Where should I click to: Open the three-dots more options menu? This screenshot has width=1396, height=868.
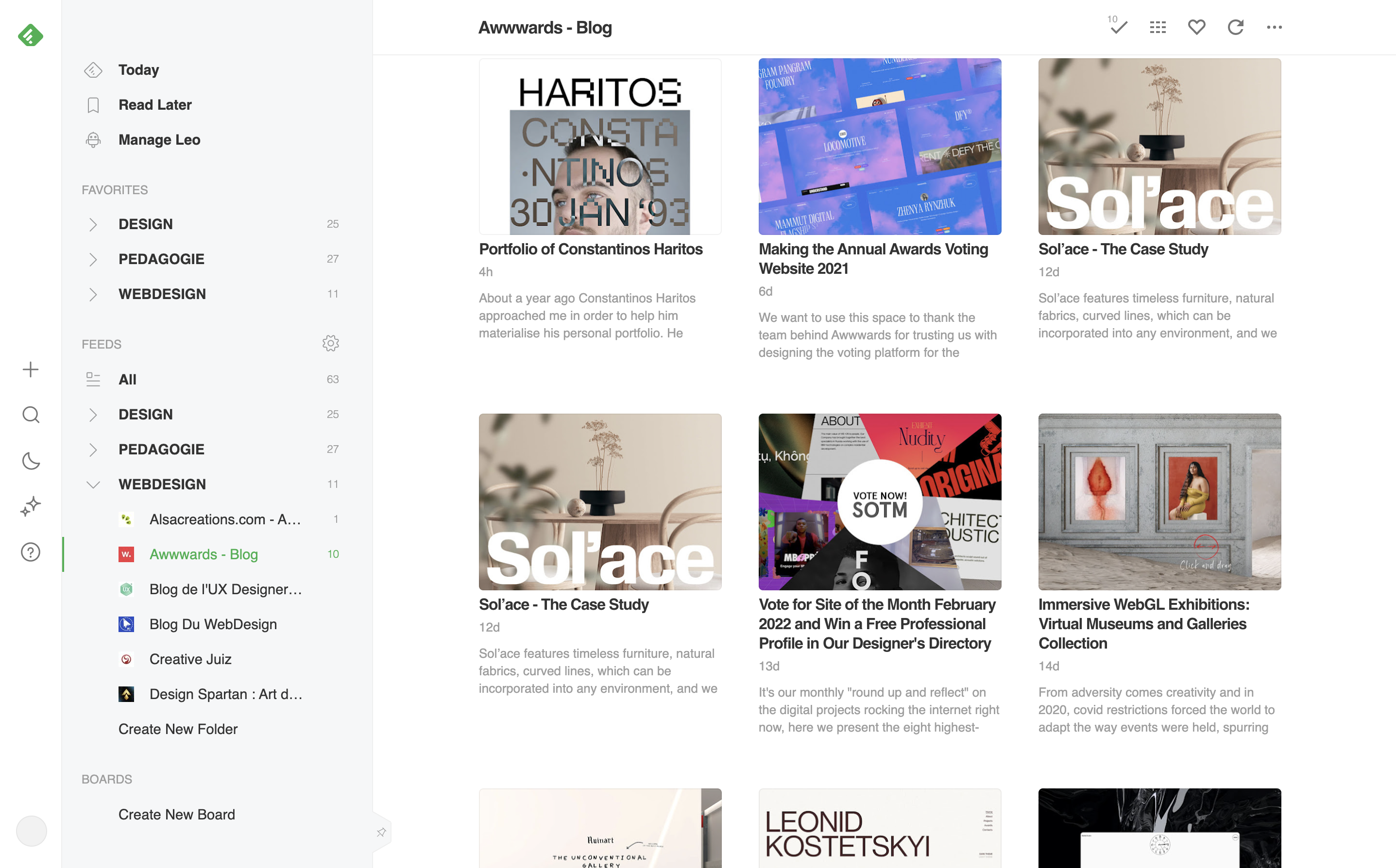point(1274,27)
